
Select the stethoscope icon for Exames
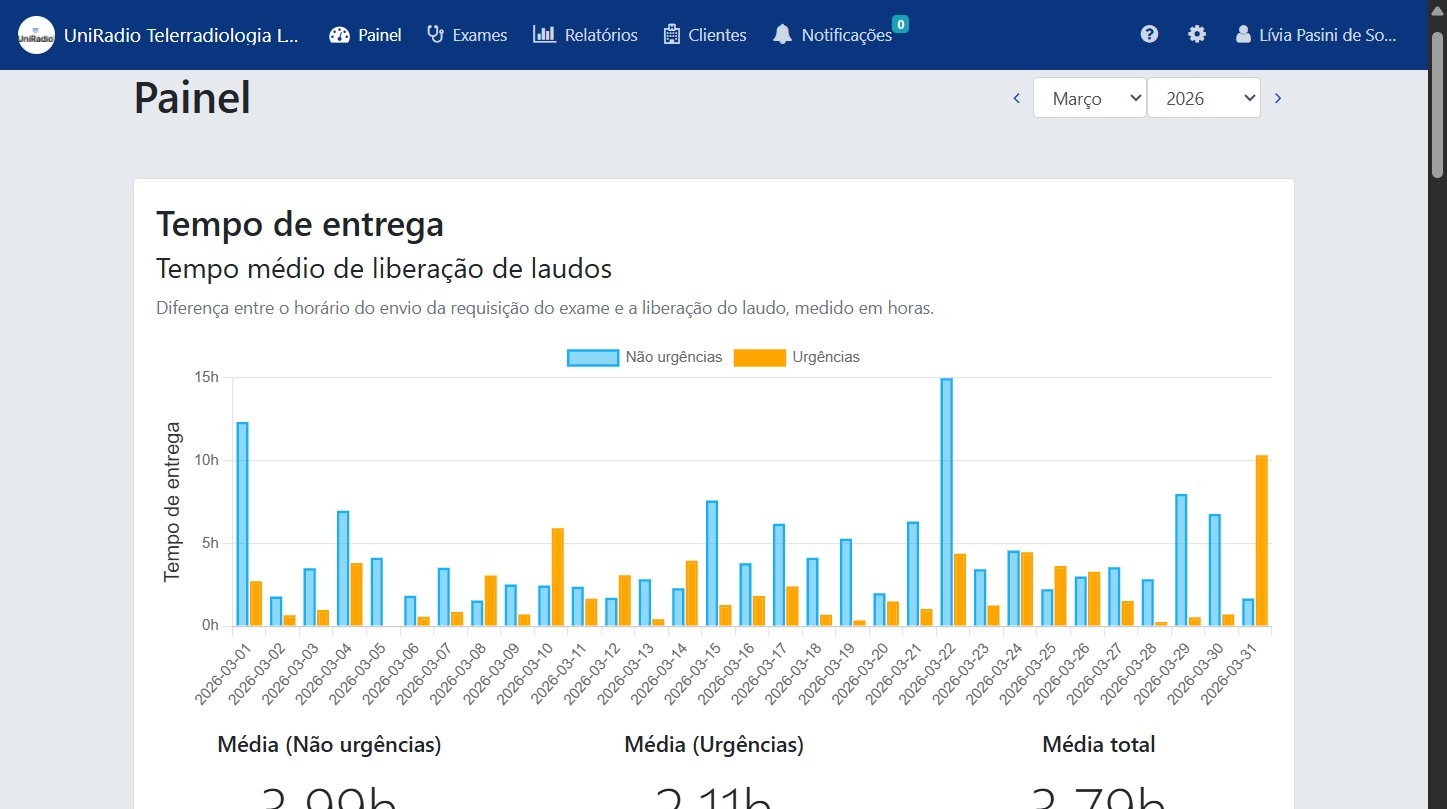pyautogui.click(x=433, y=34)
